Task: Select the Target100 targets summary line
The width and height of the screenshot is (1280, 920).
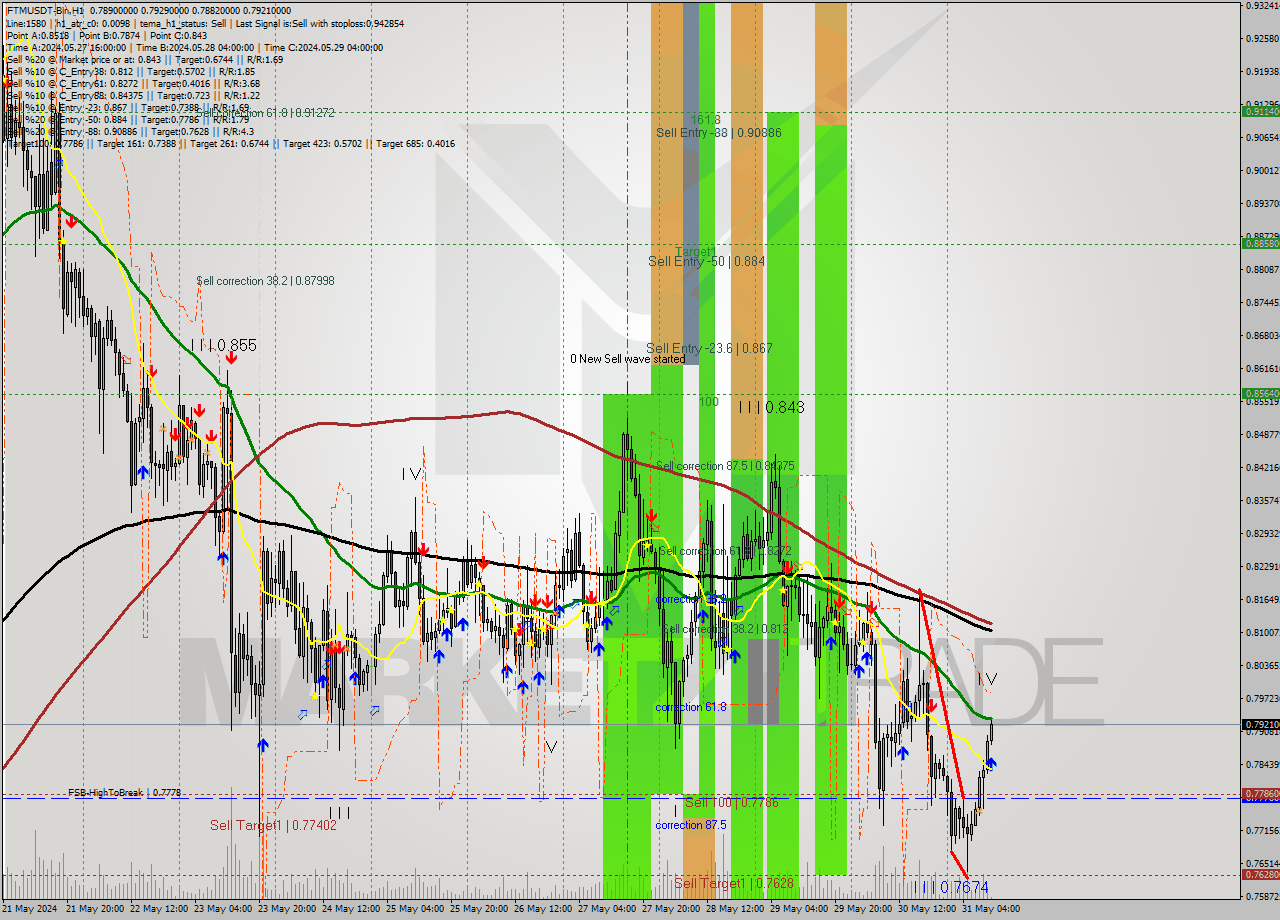Action: click(231, 144)
